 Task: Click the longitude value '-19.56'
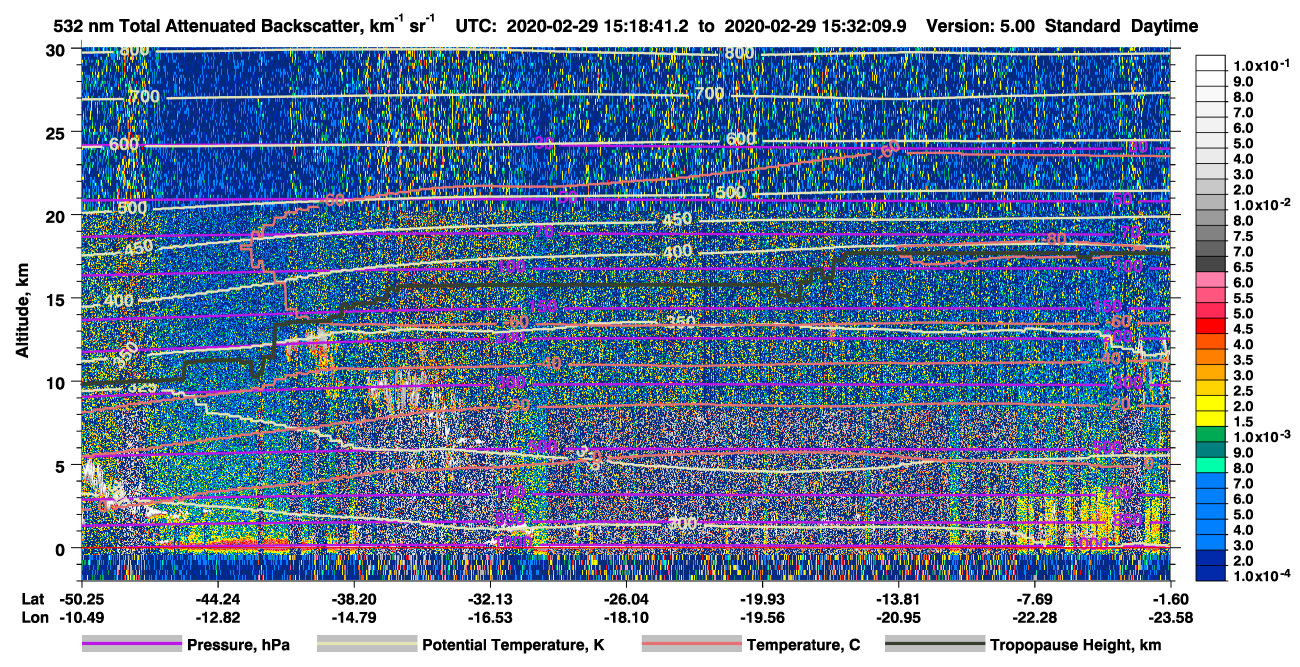[x=762, y=617]
